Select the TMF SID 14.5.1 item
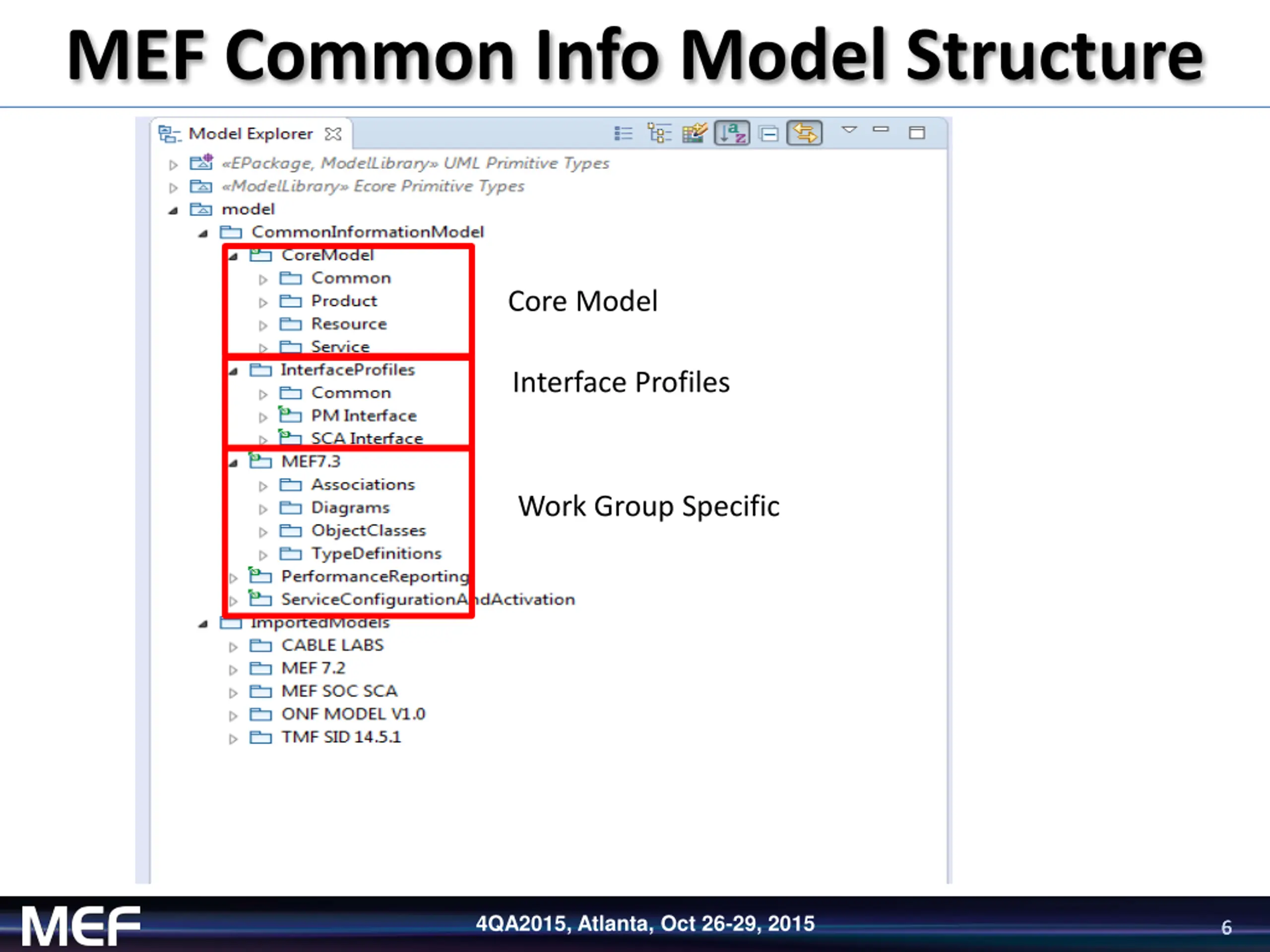This screenshot has width=1270, height=952. (x=341, y=737)
